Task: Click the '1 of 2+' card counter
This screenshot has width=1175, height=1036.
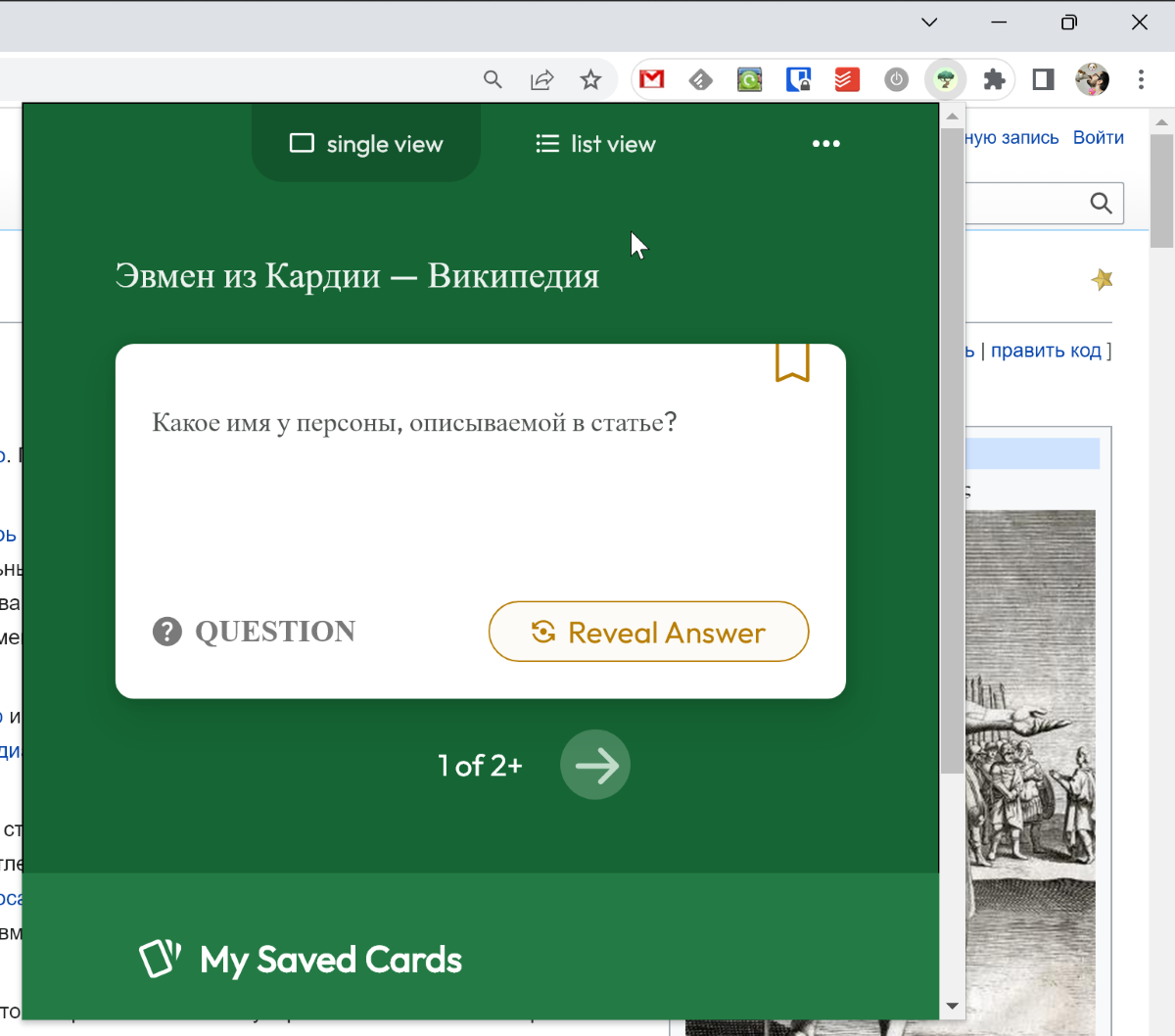Action: (480, 765)
